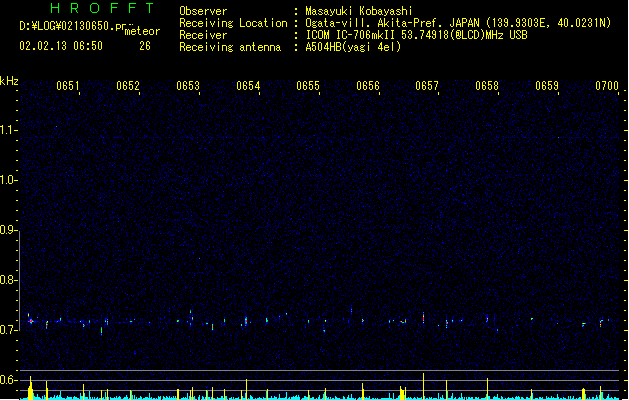Click the gray vertical frequency range bar at left axis
This screenshot has width=629, height=400.
click(19, 281)
